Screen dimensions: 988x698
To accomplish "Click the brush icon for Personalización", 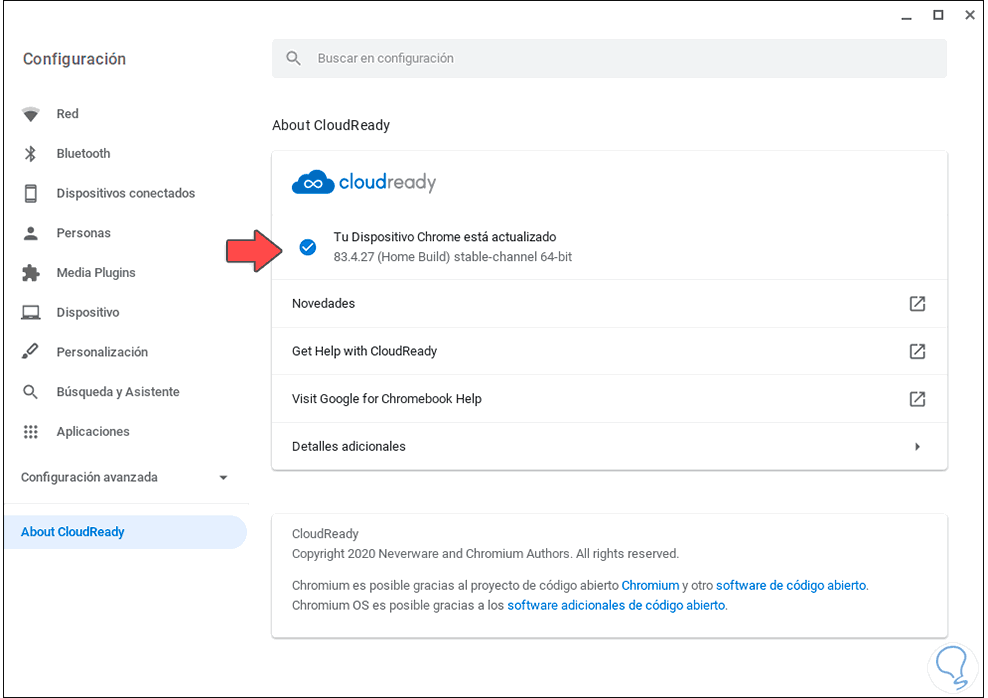I will coord(31,352).
